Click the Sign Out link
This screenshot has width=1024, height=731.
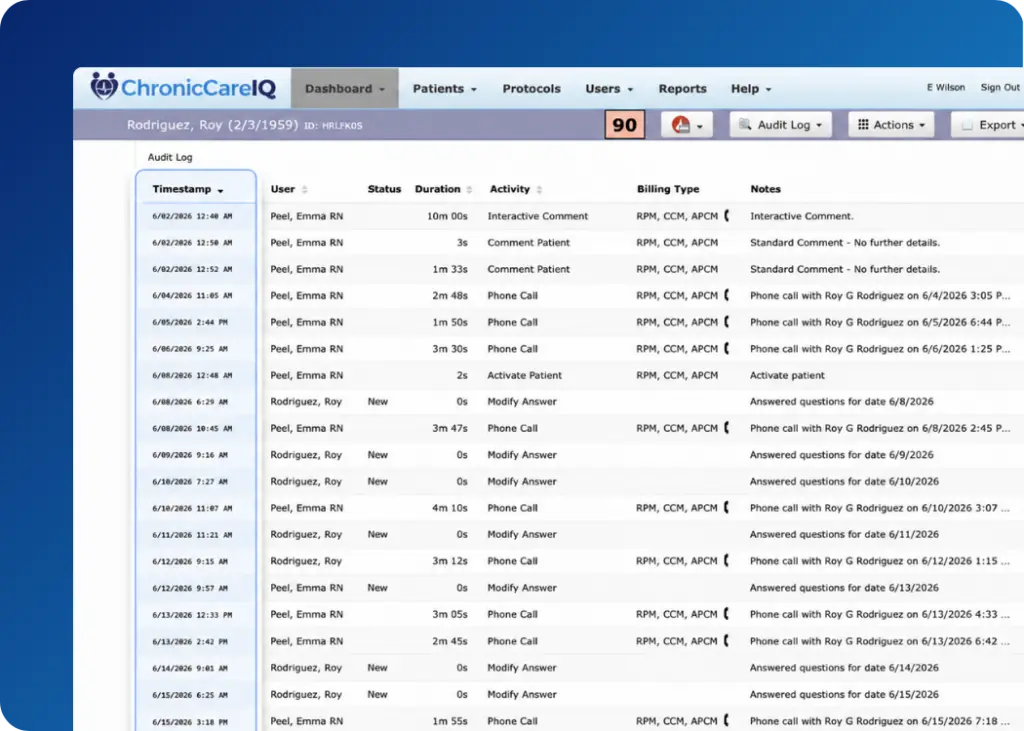1000,87
